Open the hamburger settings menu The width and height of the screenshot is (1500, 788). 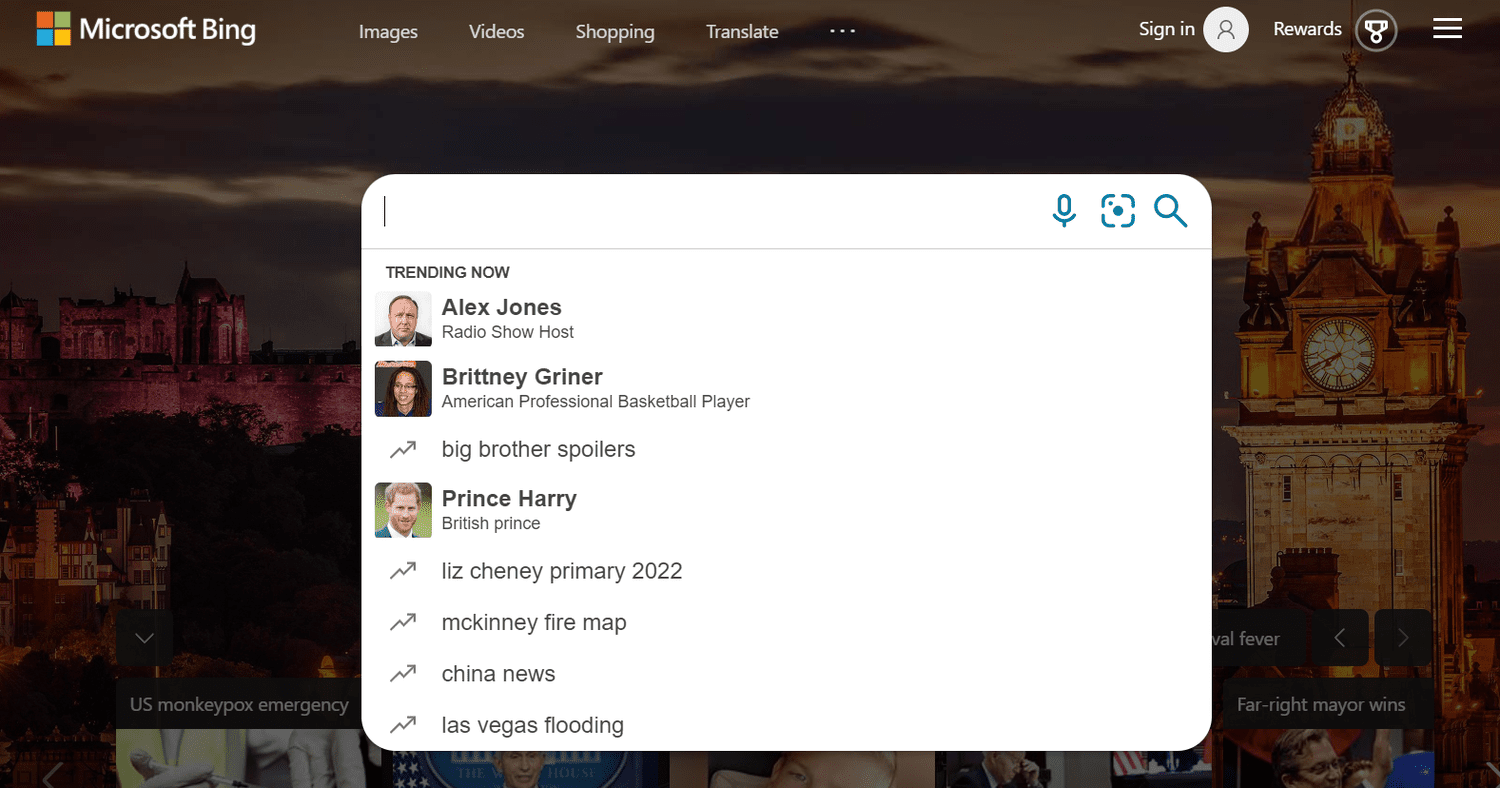1447,30
